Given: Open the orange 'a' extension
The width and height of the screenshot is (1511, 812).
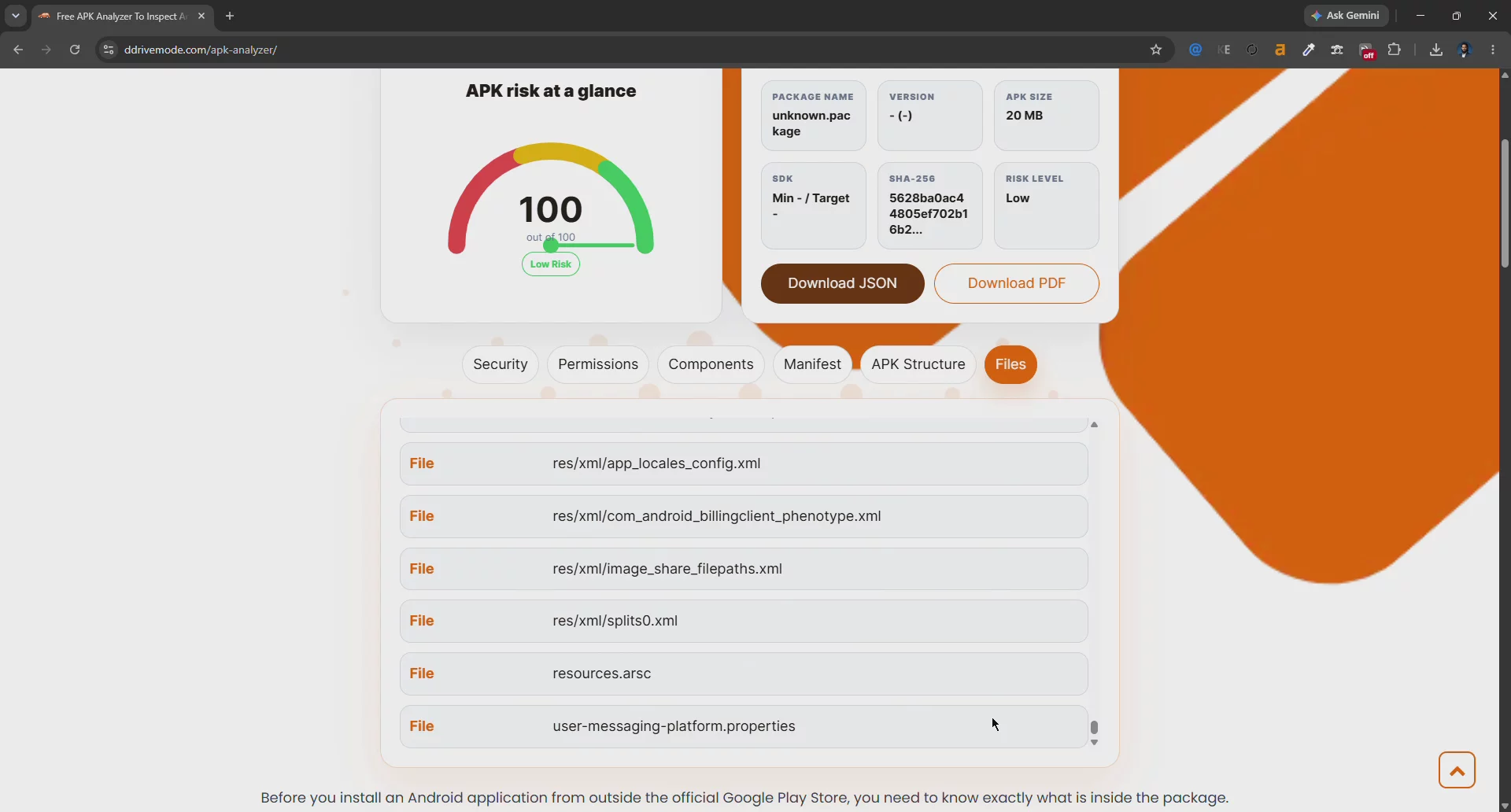Looking at the screenshot, I should point(1280,50).
